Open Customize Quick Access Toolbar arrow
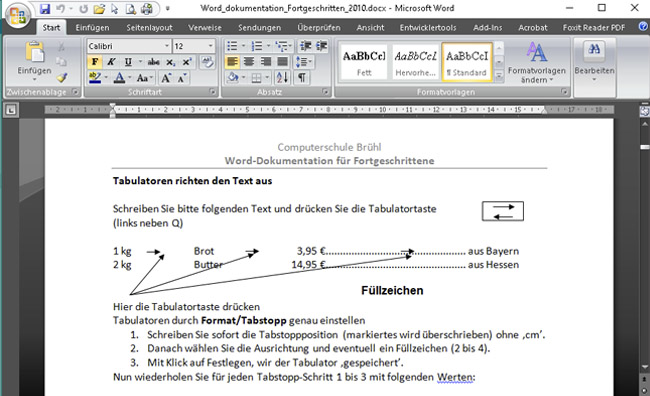 168,8
